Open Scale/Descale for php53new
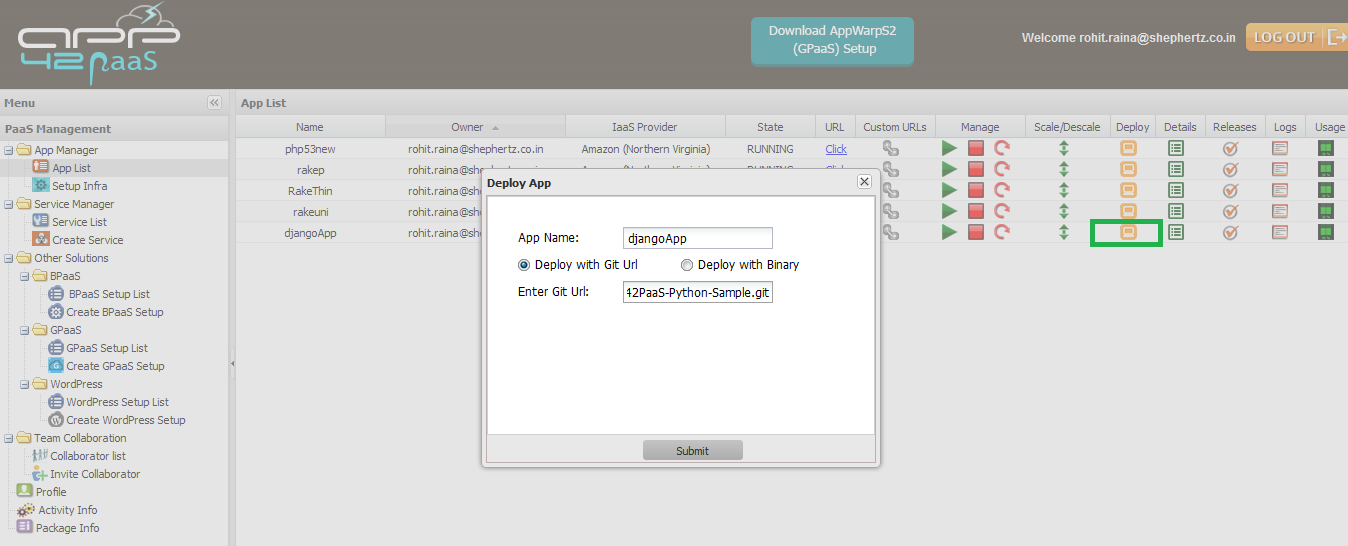 click(1065, 149)
